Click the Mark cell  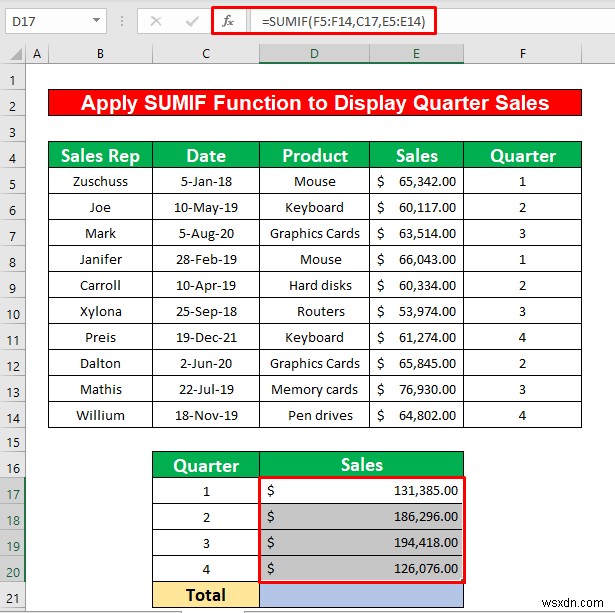tap(100, 233)
